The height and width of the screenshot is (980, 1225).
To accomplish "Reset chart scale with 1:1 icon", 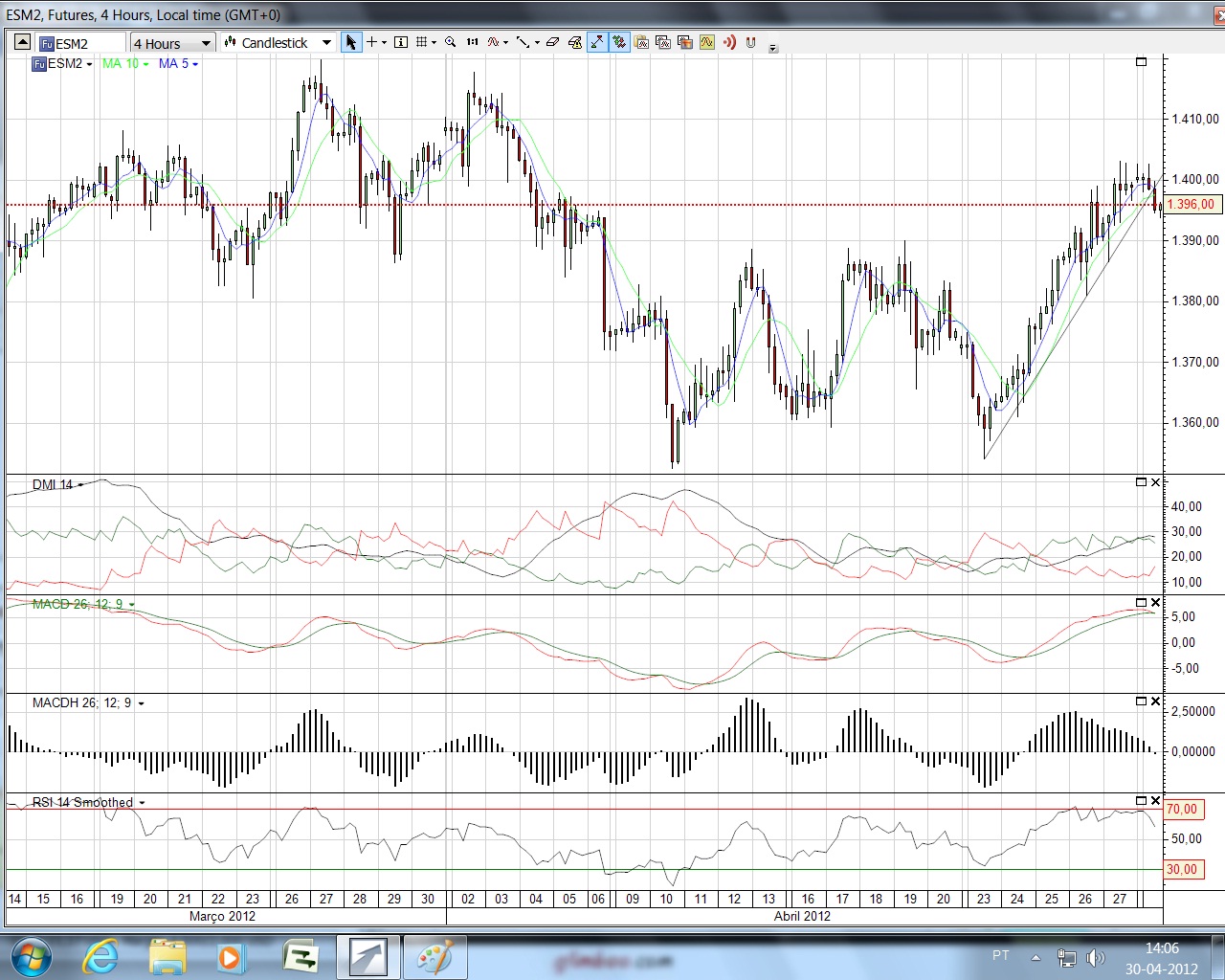I will click(473, 42).
